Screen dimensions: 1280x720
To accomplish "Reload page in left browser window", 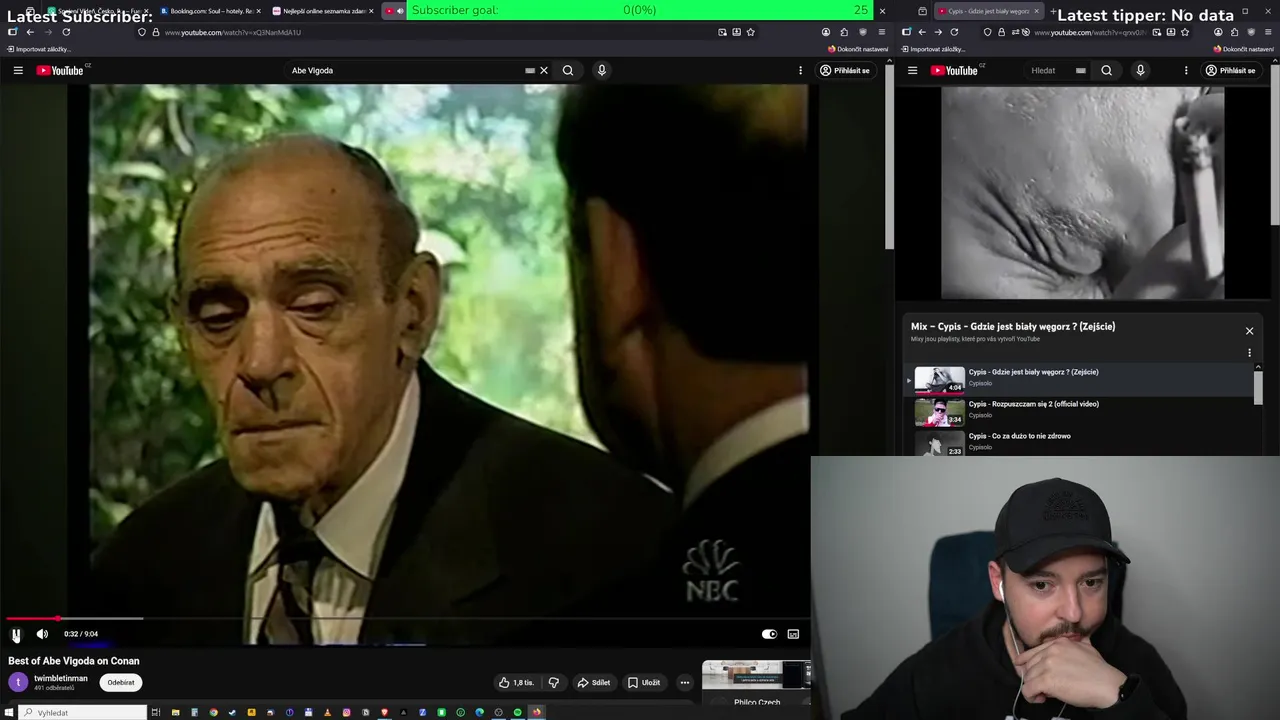I will [66, 32].
